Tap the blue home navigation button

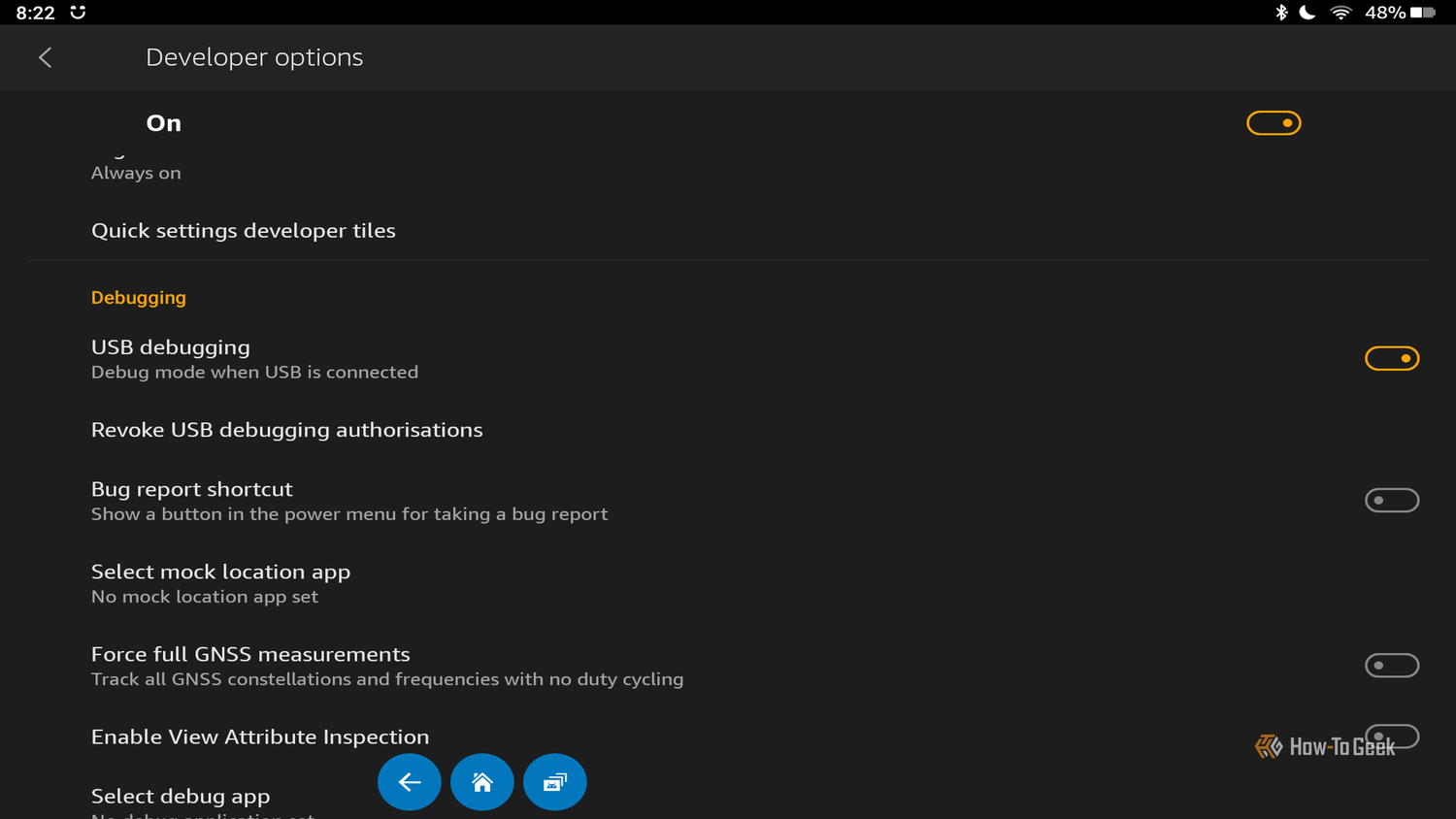coord(482,782)
